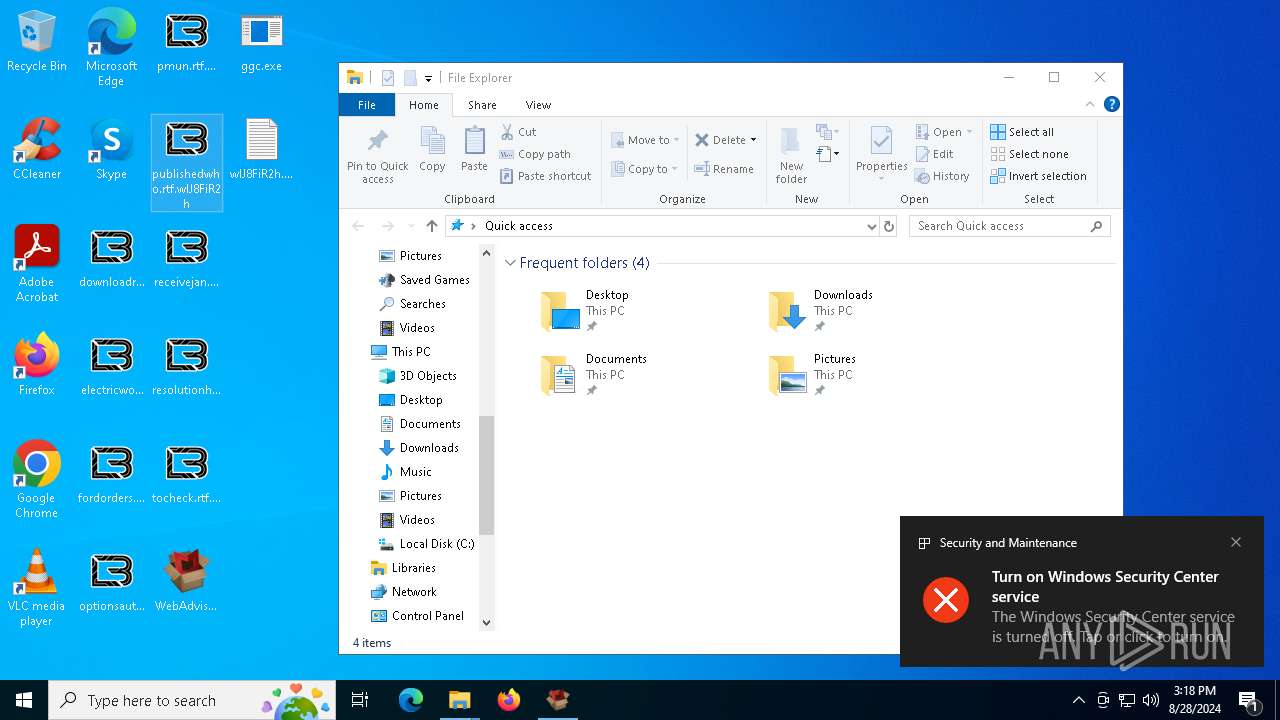Select Searches in navigation pane
The image size is (1280, 720).
click(x=413, y=304)
